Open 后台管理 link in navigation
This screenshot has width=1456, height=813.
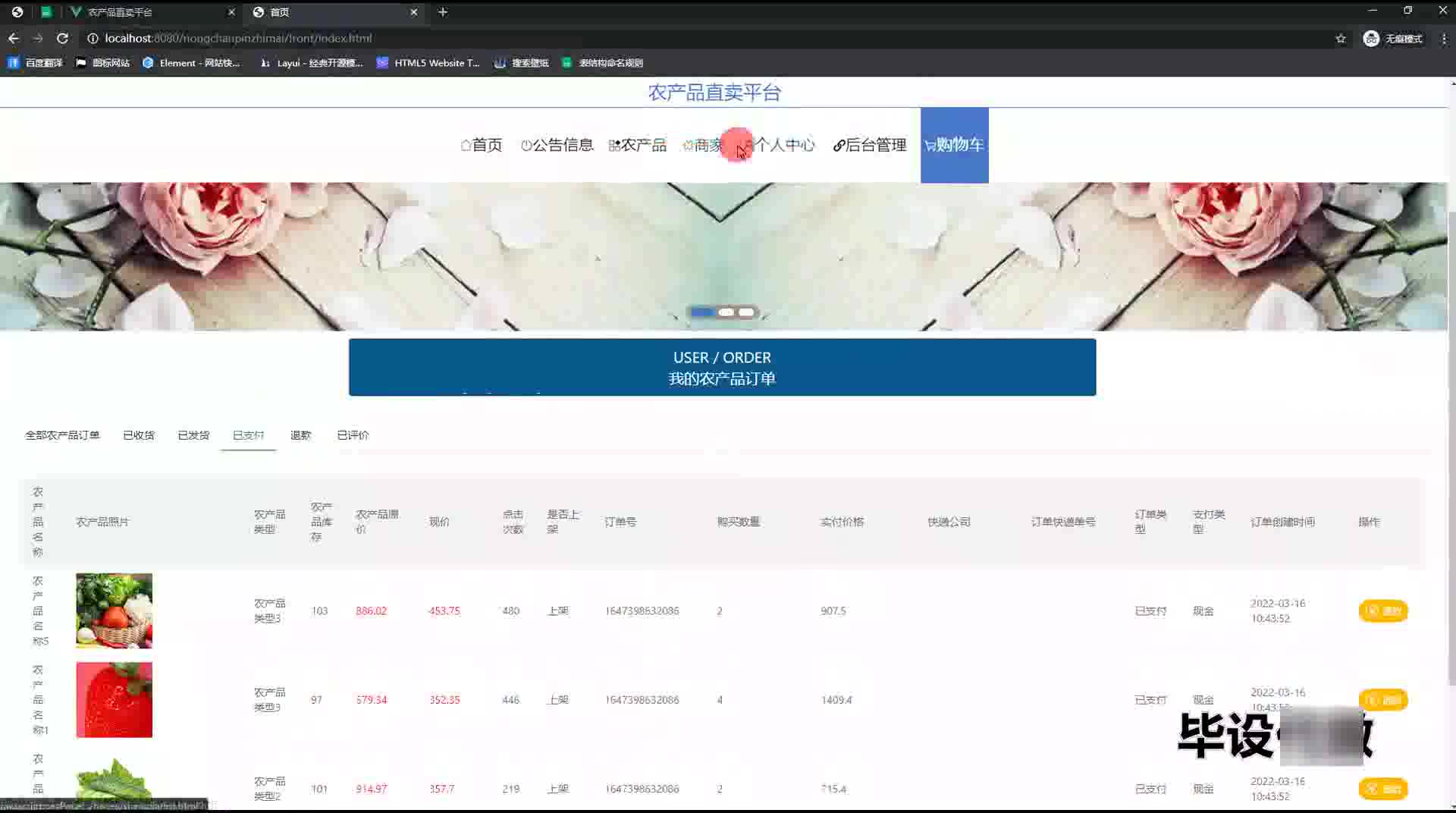pyautogui.click(x=870, y=145)
